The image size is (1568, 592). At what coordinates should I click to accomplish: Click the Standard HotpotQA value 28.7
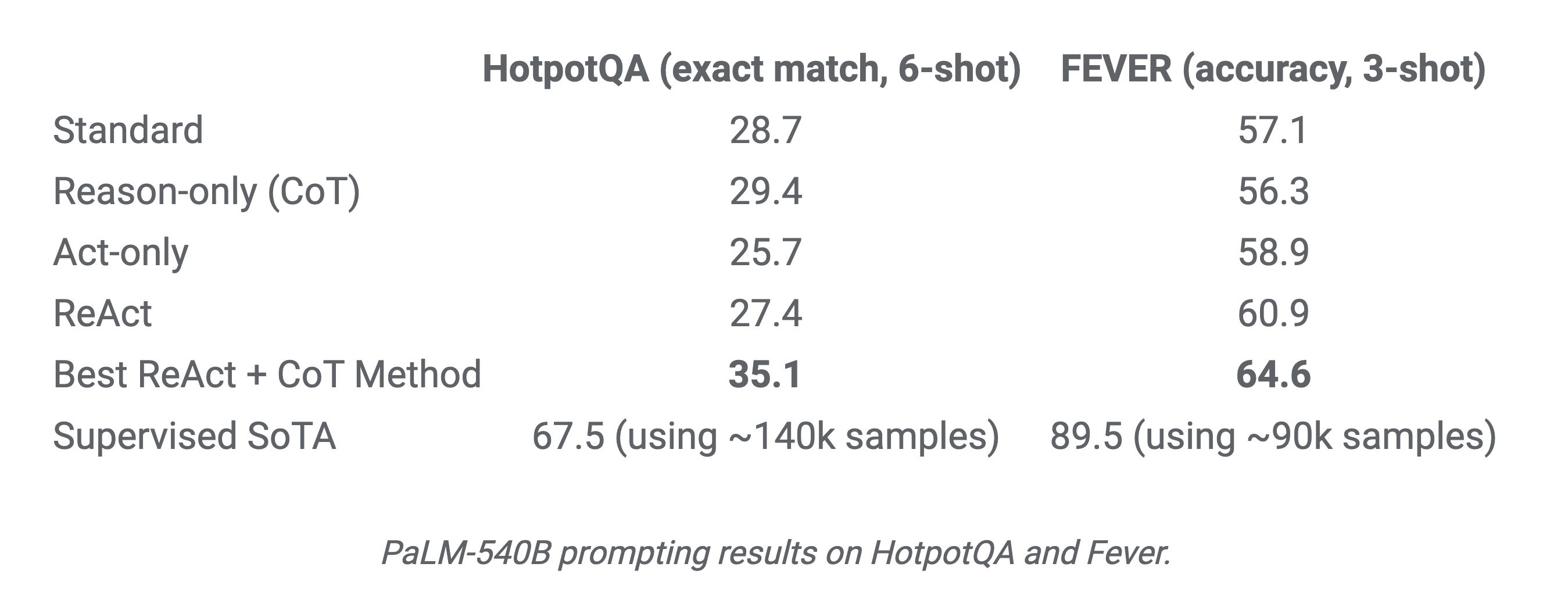pyautogui.click(x=765, y=130)
